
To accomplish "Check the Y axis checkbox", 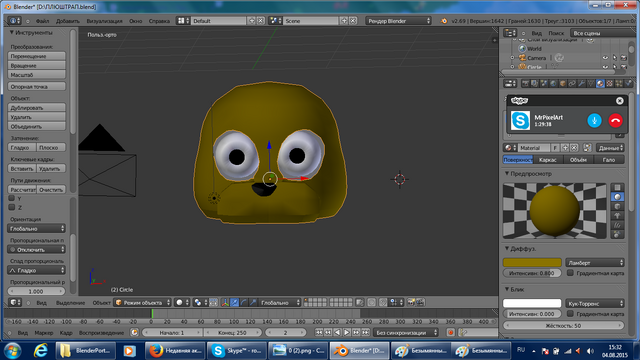I will (x=12, y=198).
